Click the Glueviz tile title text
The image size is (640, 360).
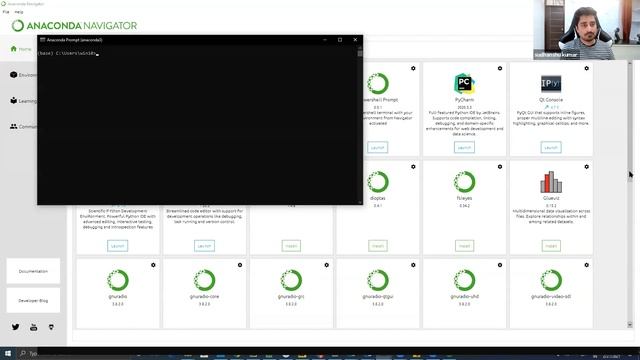click(551, 198)
